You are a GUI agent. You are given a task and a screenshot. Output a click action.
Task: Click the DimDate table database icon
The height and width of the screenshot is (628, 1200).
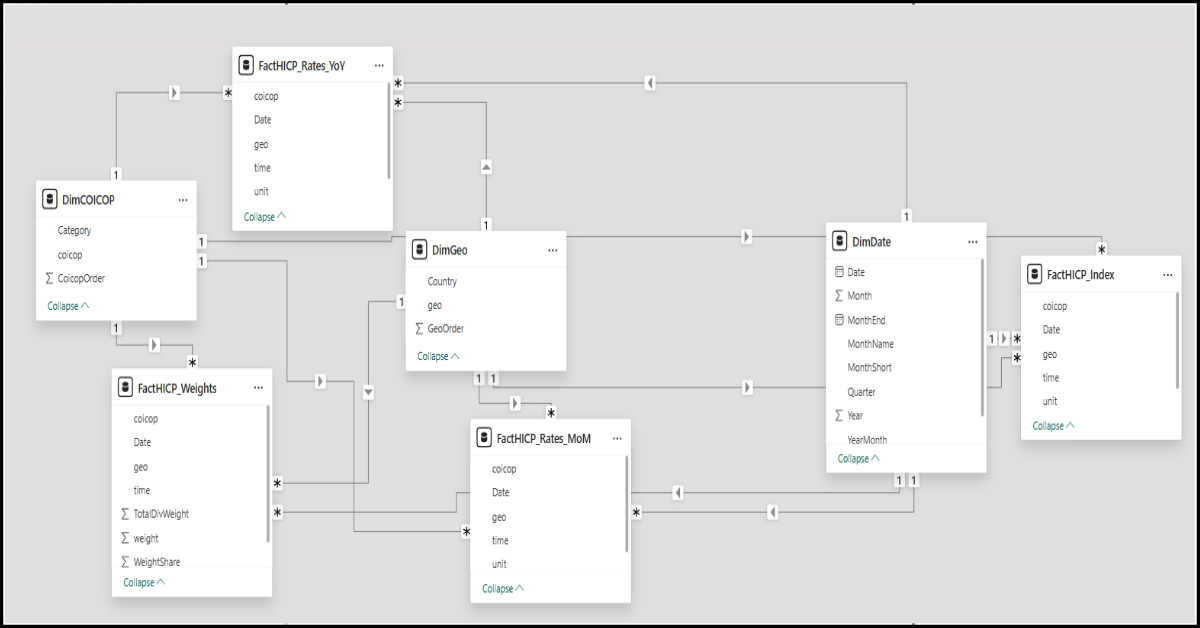point(840,241)
